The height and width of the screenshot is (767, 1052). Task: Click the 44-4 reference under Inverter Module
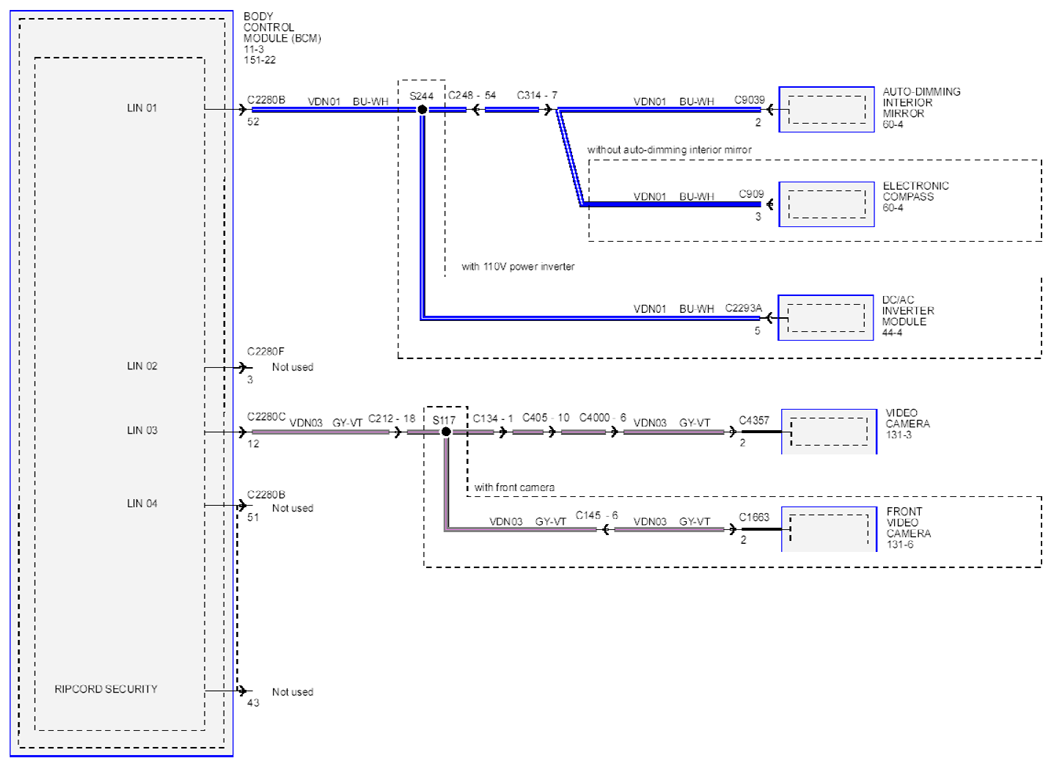point(892,333)
